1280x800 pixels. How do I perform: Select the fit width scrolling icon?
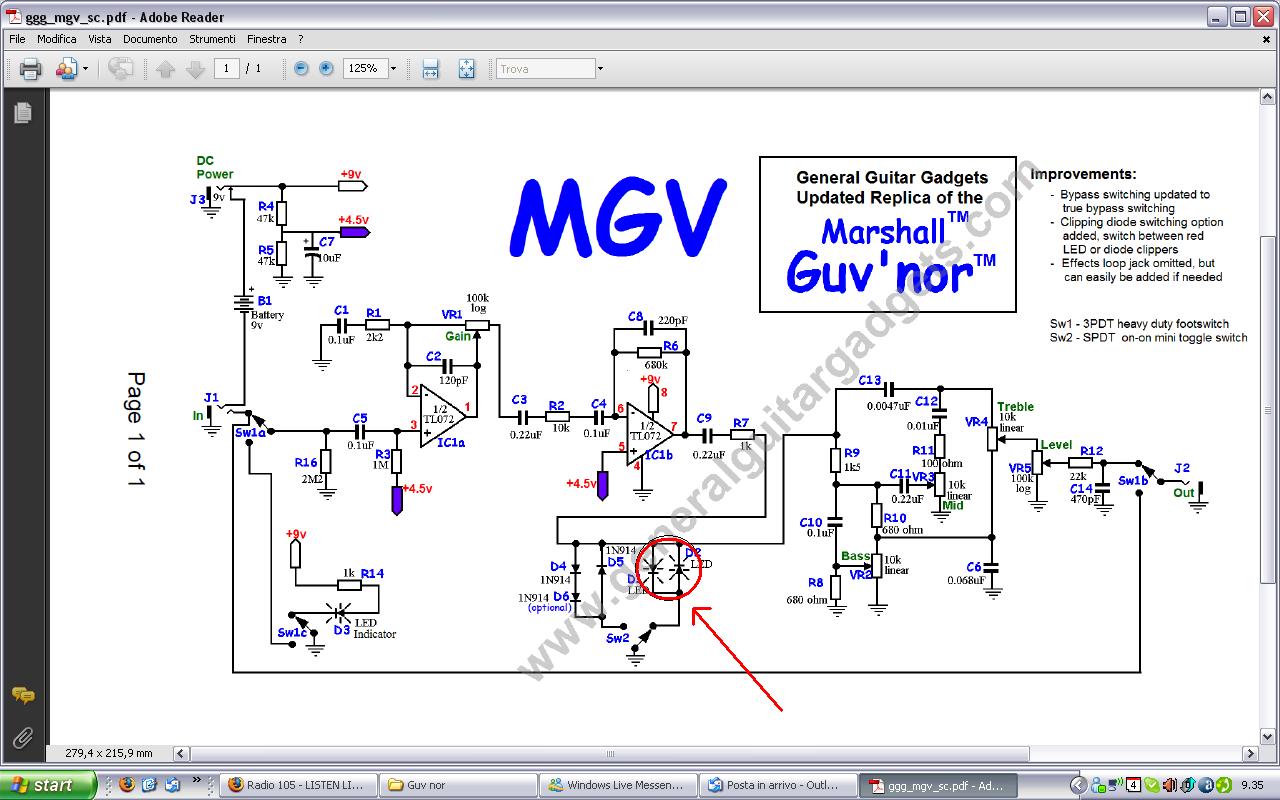point(430,69)
